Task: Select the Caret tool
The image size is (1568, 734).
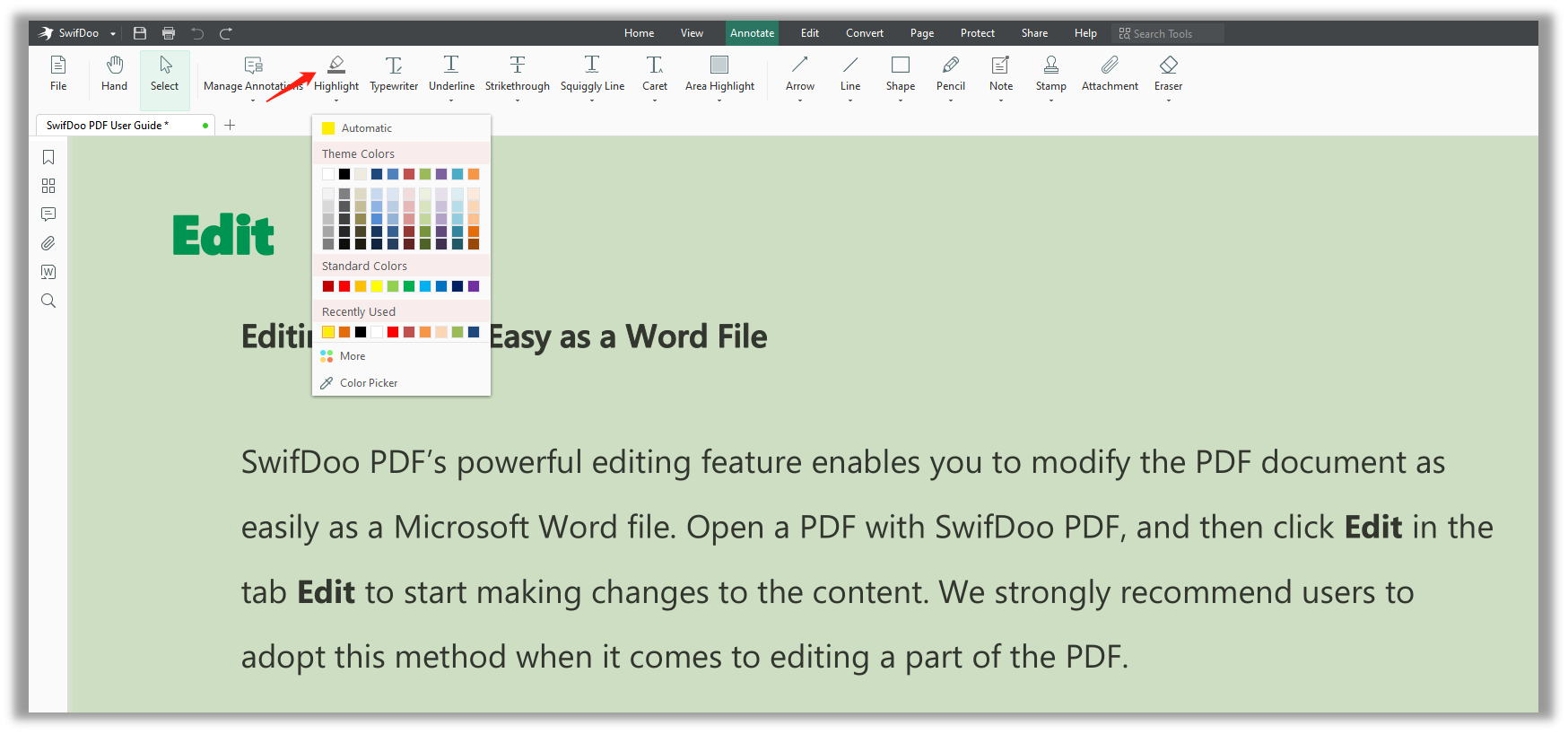Action: [655, 74]
